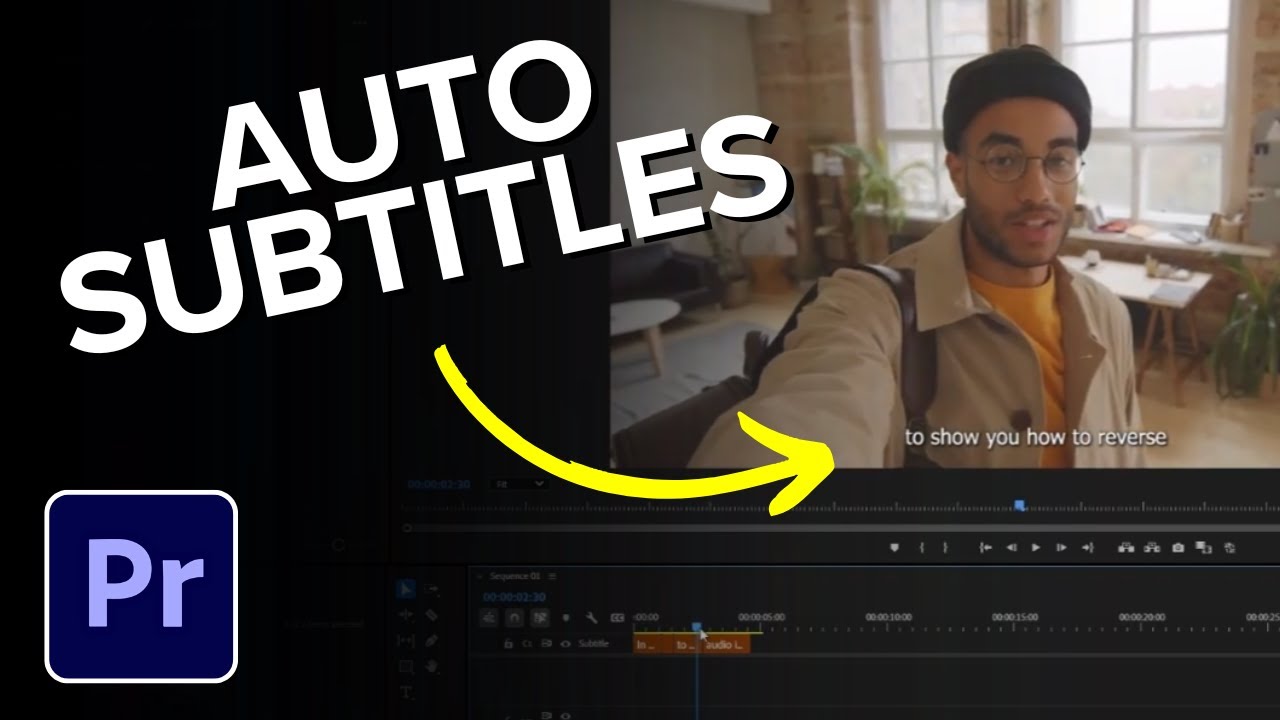
Task: Toggle Linked Selection in timeline
Action: (x=539, y=618)
